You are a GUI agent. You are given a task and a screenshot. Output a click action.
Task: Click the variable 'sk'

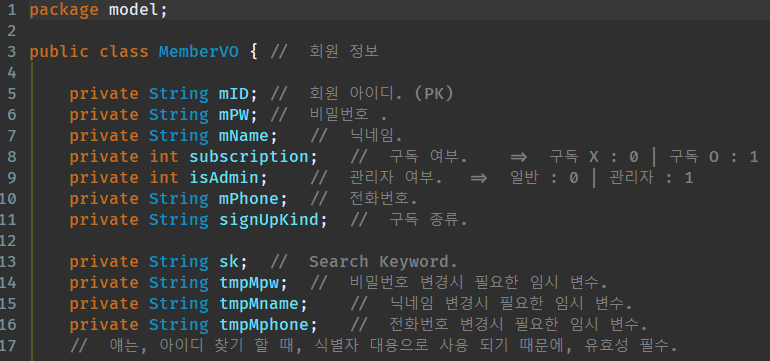point(228,262)
